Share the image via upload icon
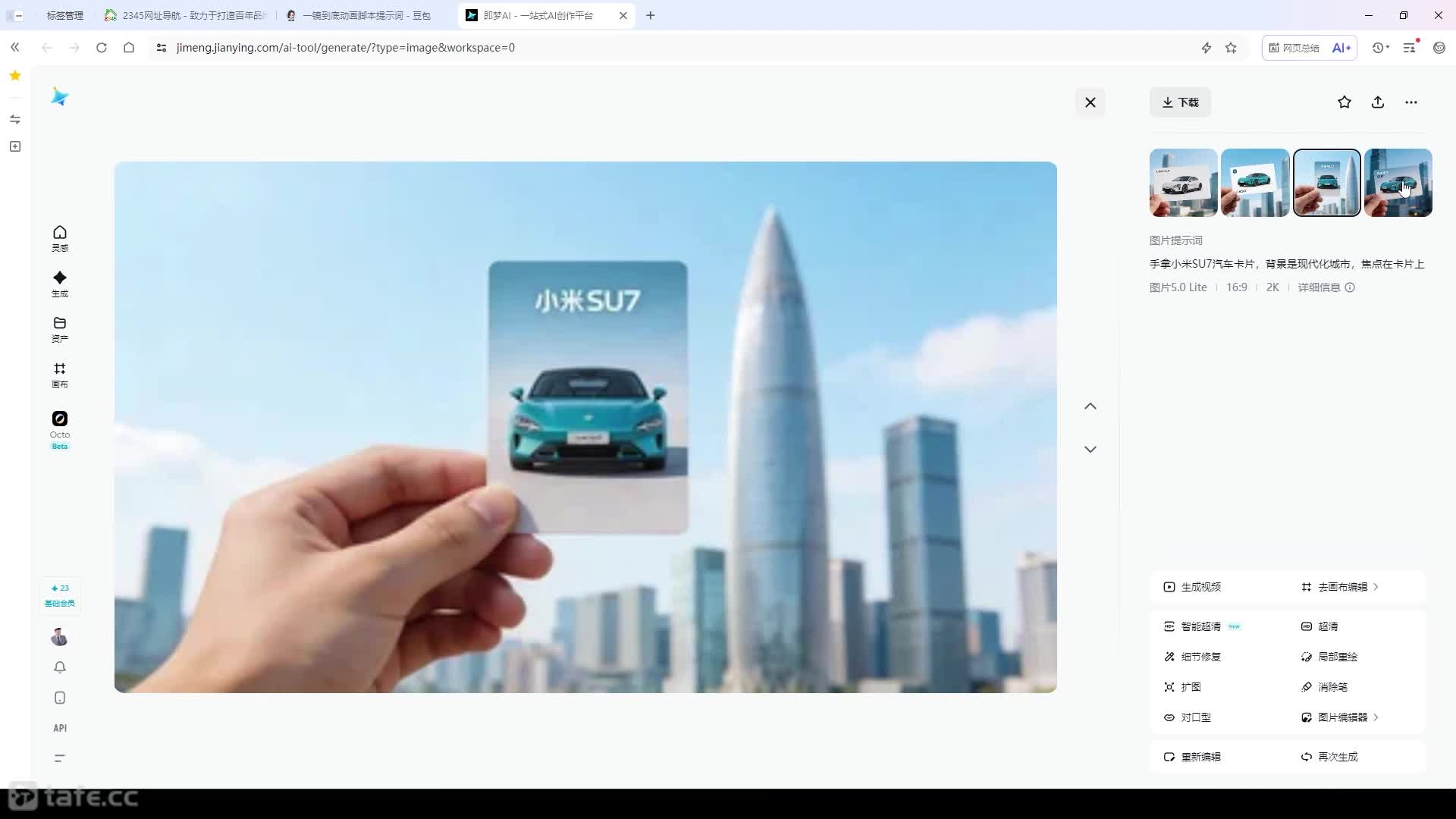Image resolution: width=1456 pixels, height=819 pixels. pyautogui.click(x=1378, y=102)
